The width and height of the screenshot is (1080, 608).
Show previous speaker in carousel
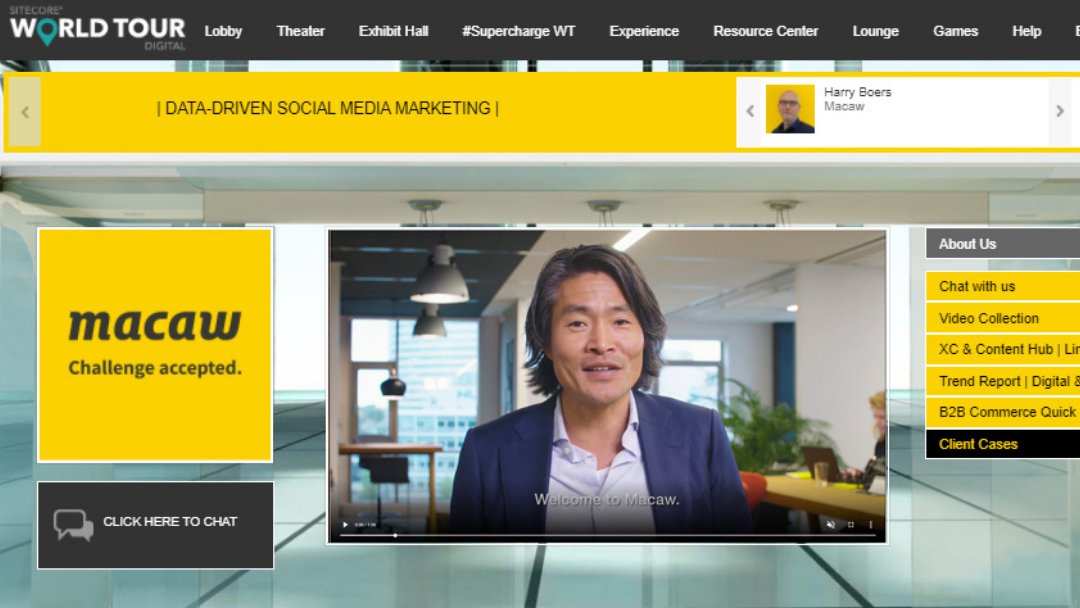pos(750,110)
